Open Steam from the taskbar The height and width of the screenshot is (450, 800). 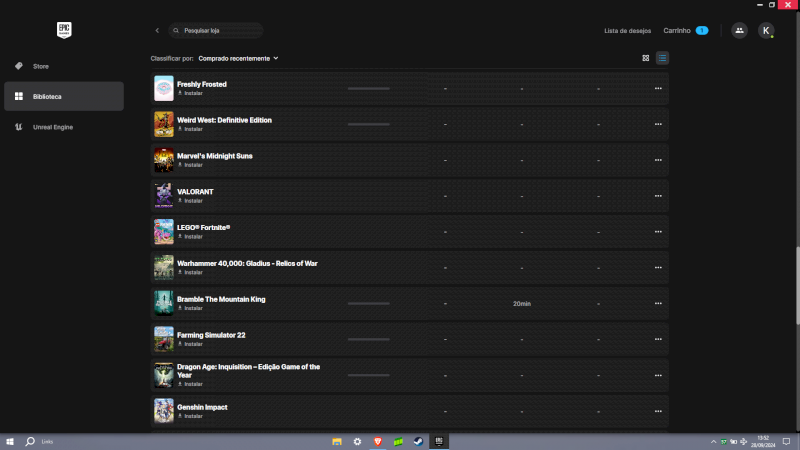pyautogui.click(x=418, y=441)
